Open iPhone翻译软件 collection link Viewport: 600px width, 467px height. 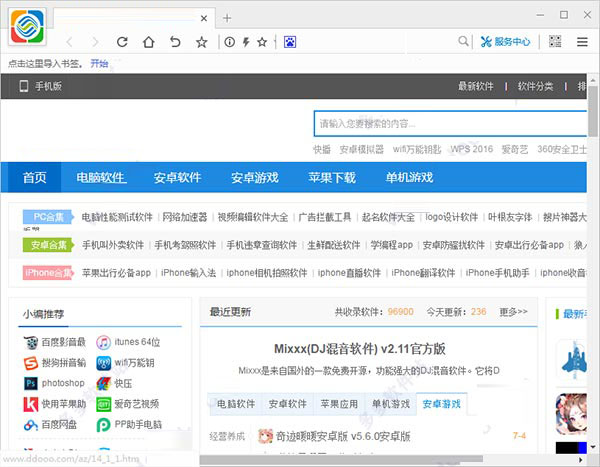(x=423, y=273)
